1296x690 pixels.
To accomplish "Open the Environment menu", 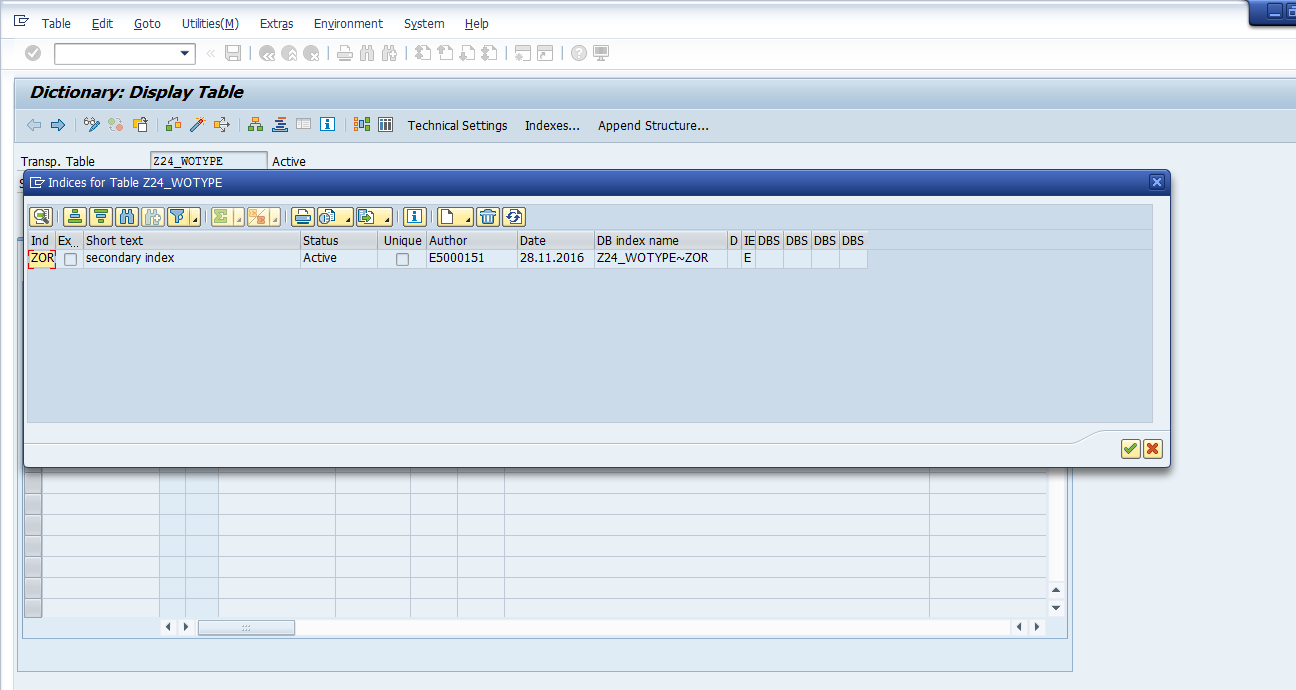I will tap(348, 23).
